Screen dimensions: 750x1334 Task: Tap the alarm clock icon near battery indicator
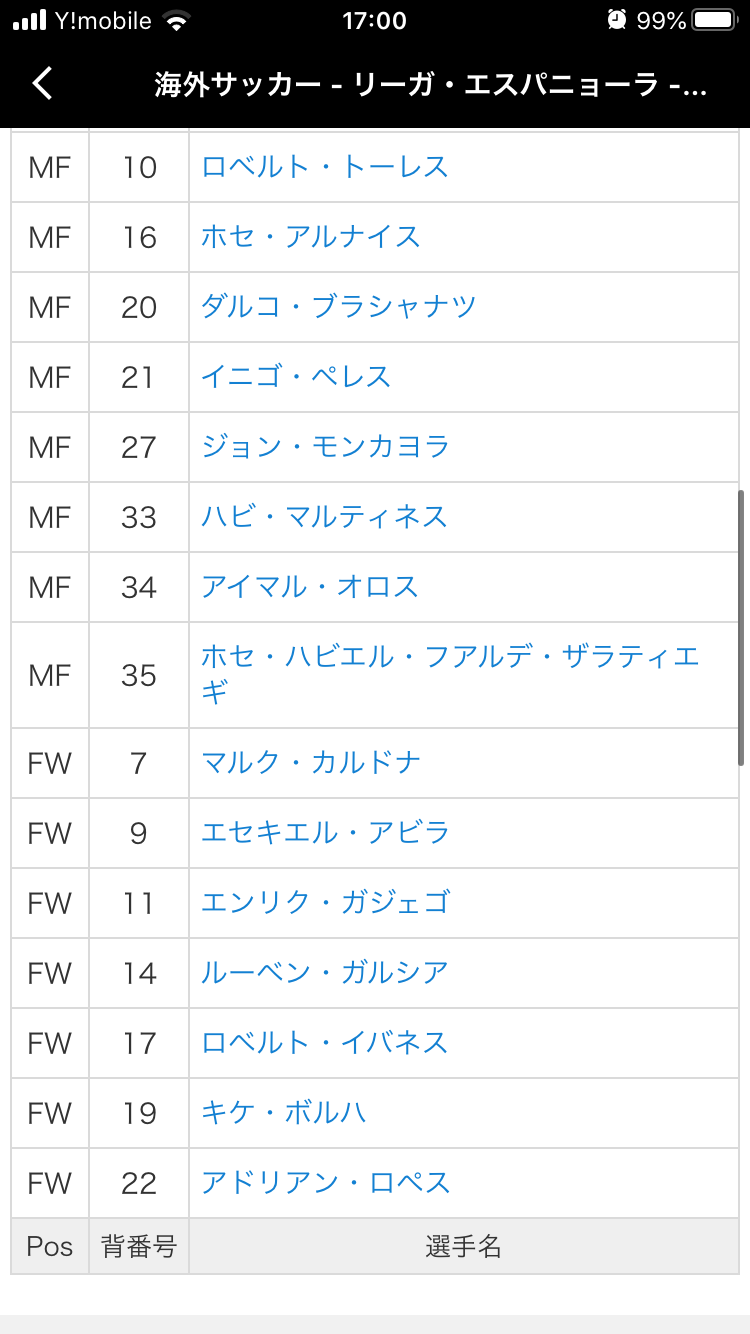618,19
